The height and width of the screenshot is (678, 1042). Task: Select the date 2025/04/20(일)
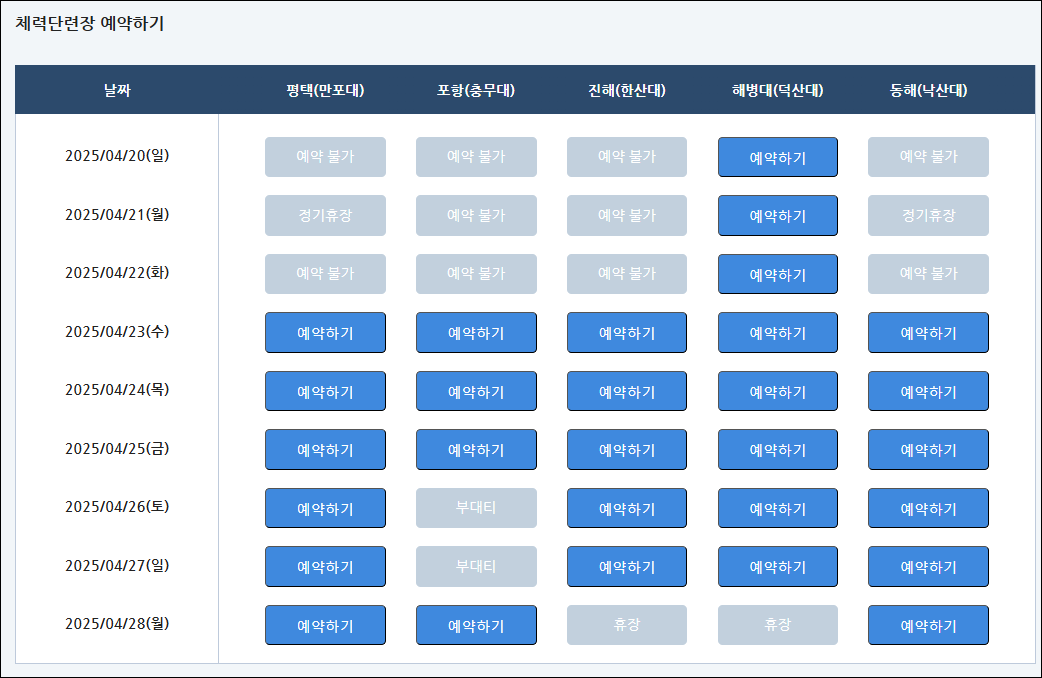[x=117, y=156]
